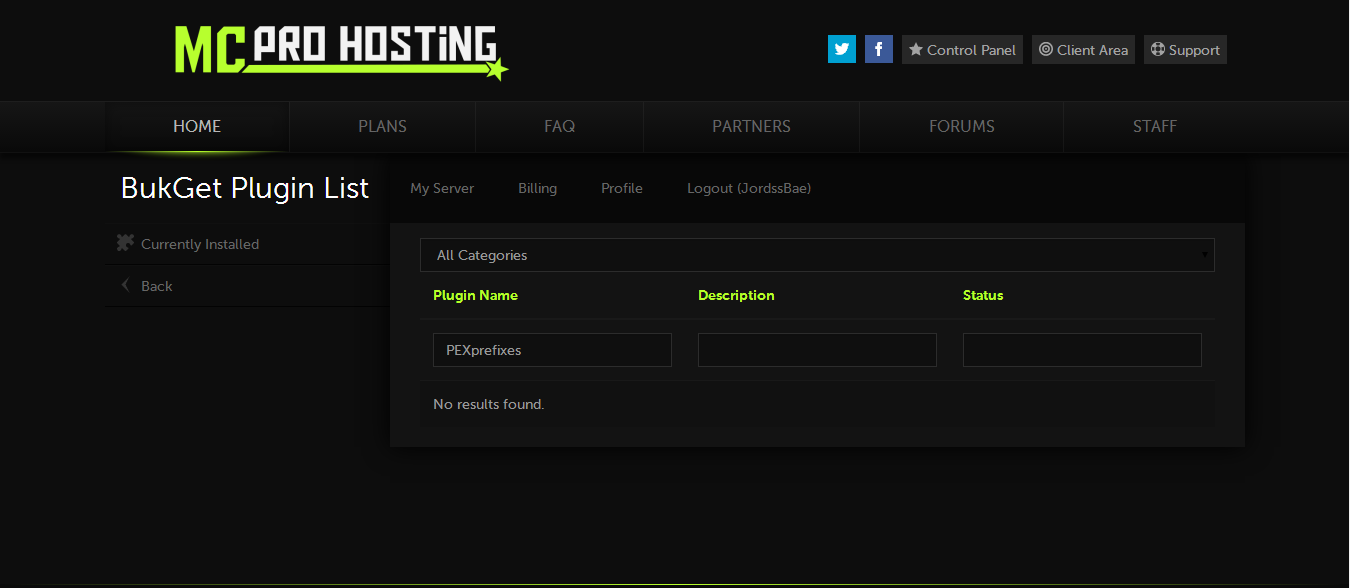Click the MC Pro Hosting logo
Image resolution: width=1350 pixels, height=588 pixels.
(341, 51)
